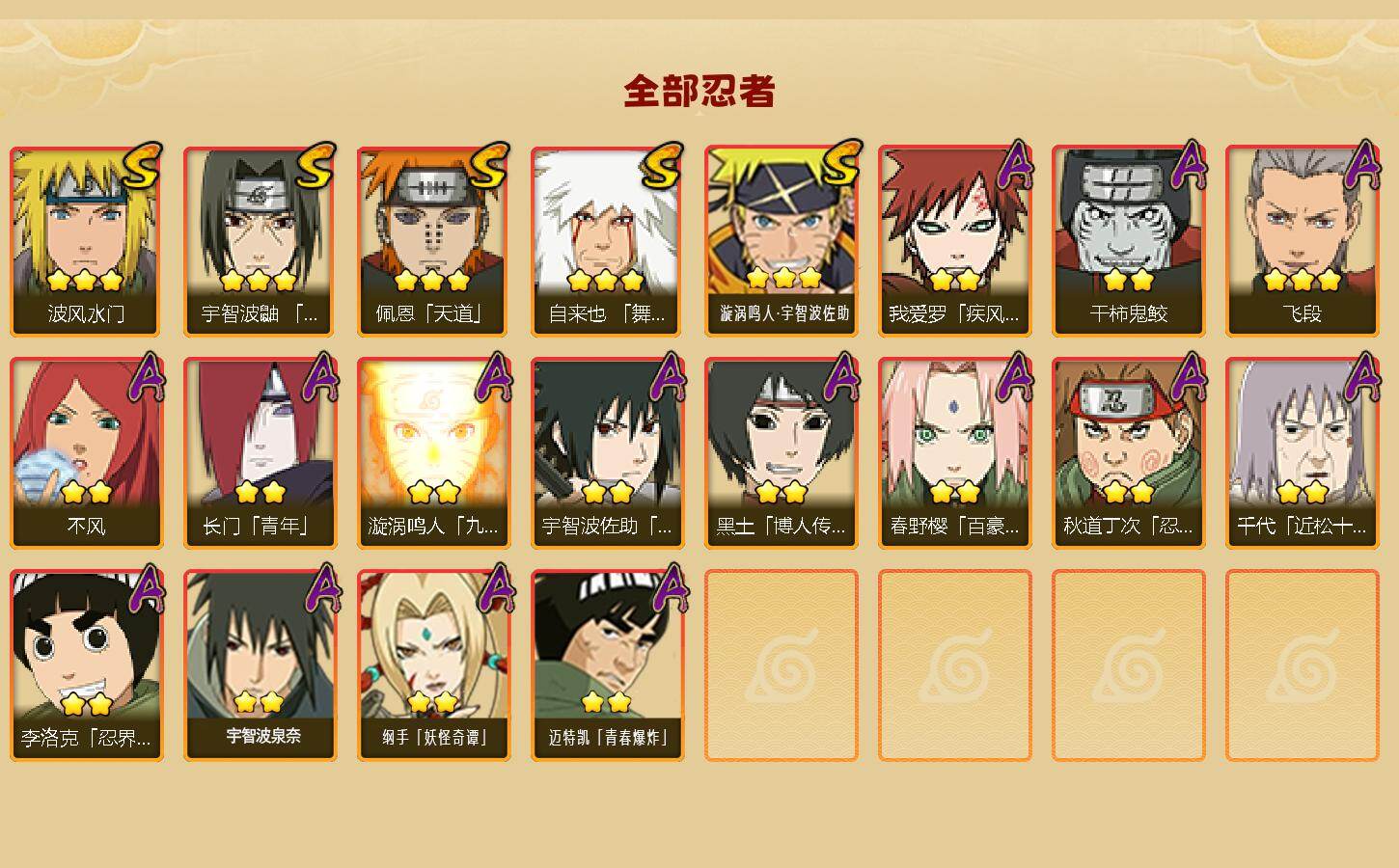Choose the 飞段 A-rank card
Viewport: 1399px width, 868px height.
coord(1303,241)
